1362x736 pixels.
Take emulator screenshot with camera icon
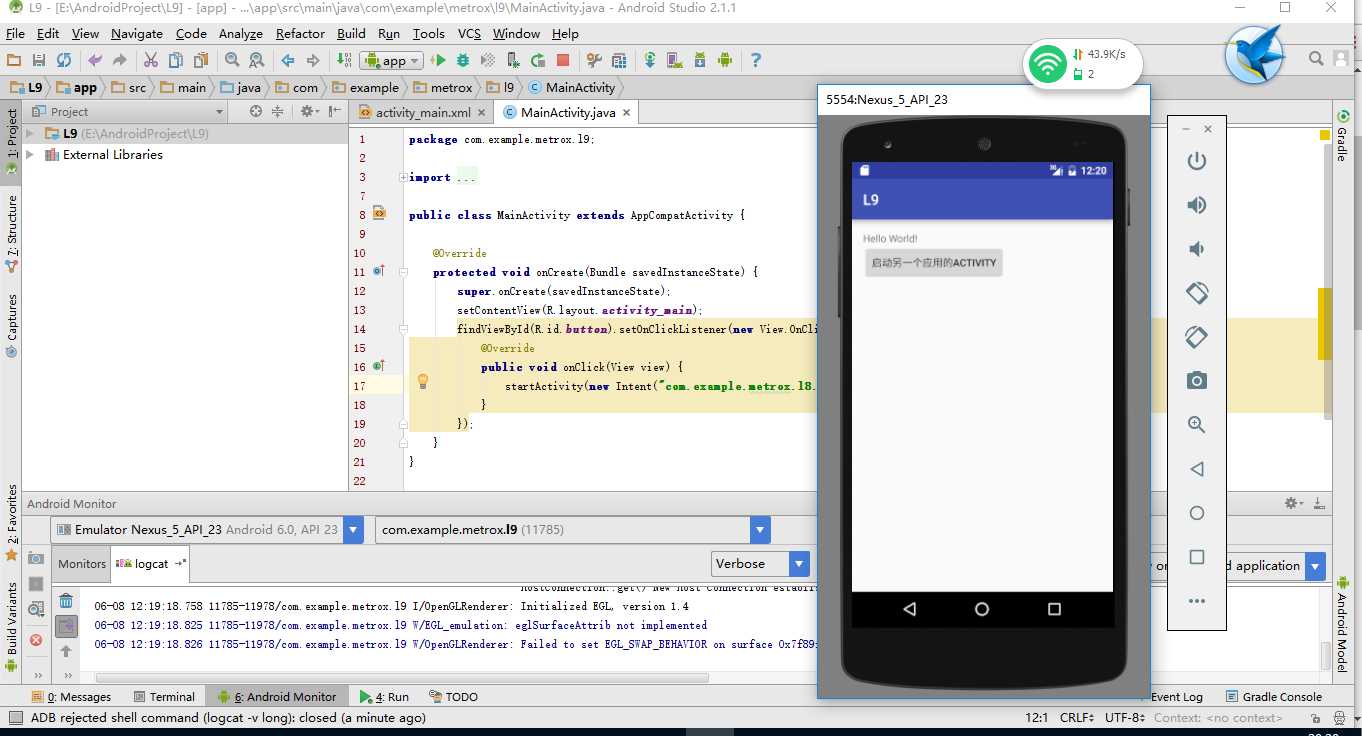tap(1197, 380)
